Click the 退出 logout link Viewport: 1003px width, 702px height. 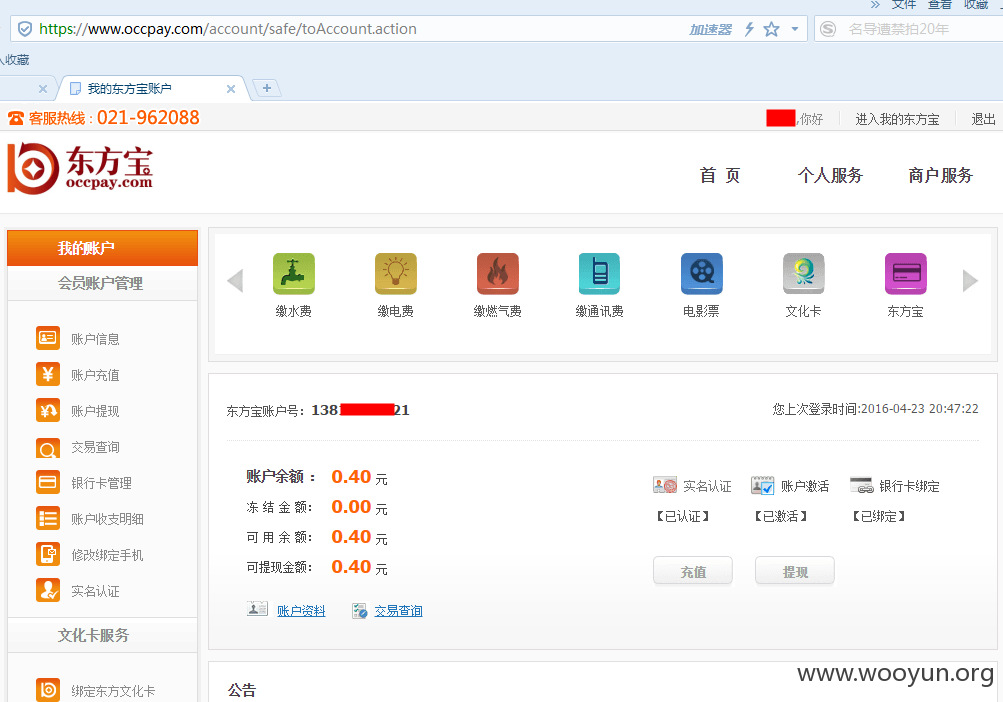[x=983, y=119]
